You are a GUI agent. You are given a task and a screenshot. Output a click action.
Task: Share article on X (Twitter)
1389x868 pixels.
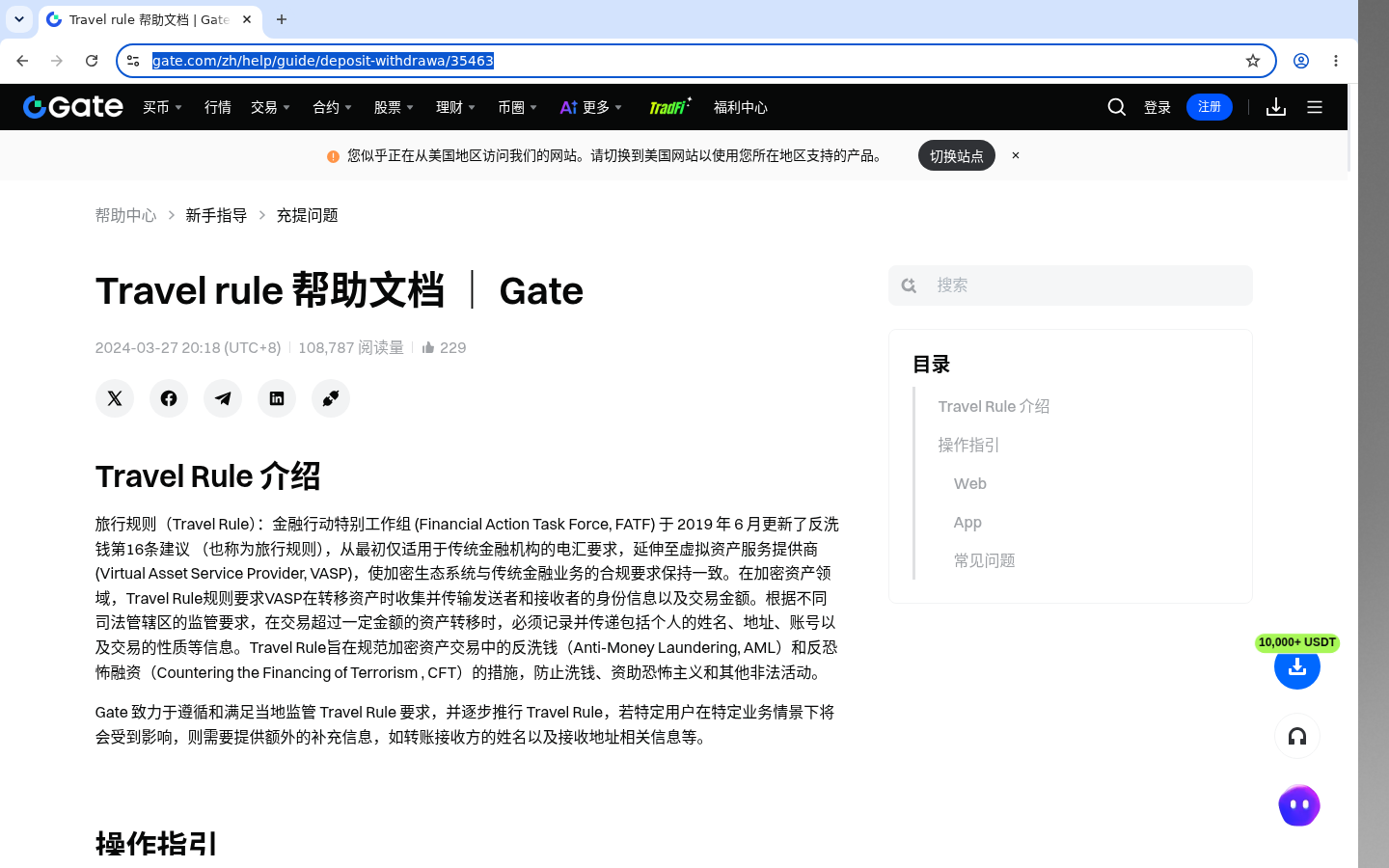(x=115, y=398)
